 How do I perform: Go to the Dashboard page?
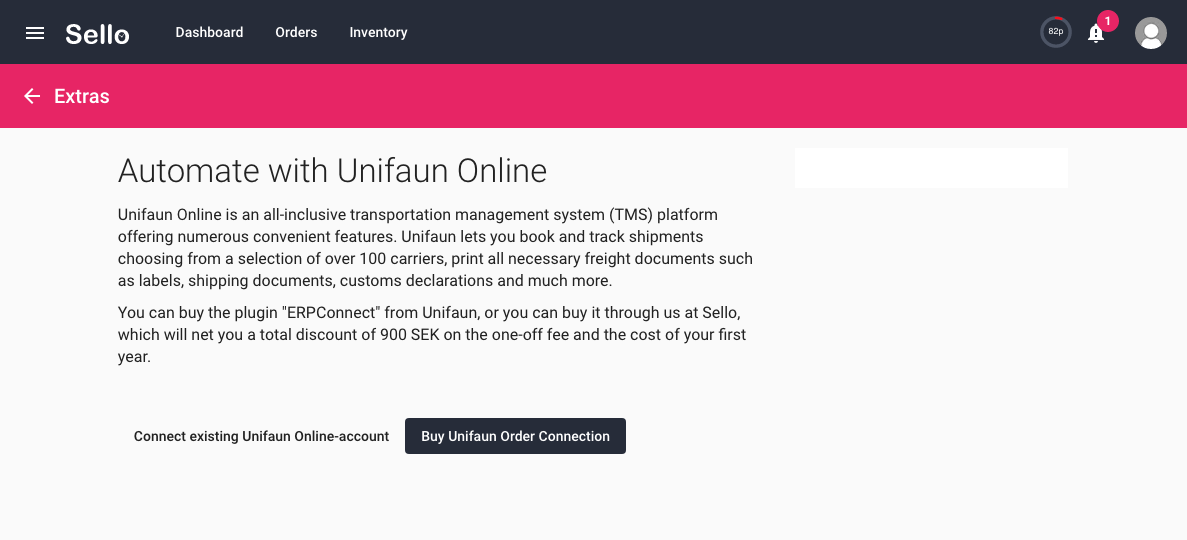tap(209, 33)
